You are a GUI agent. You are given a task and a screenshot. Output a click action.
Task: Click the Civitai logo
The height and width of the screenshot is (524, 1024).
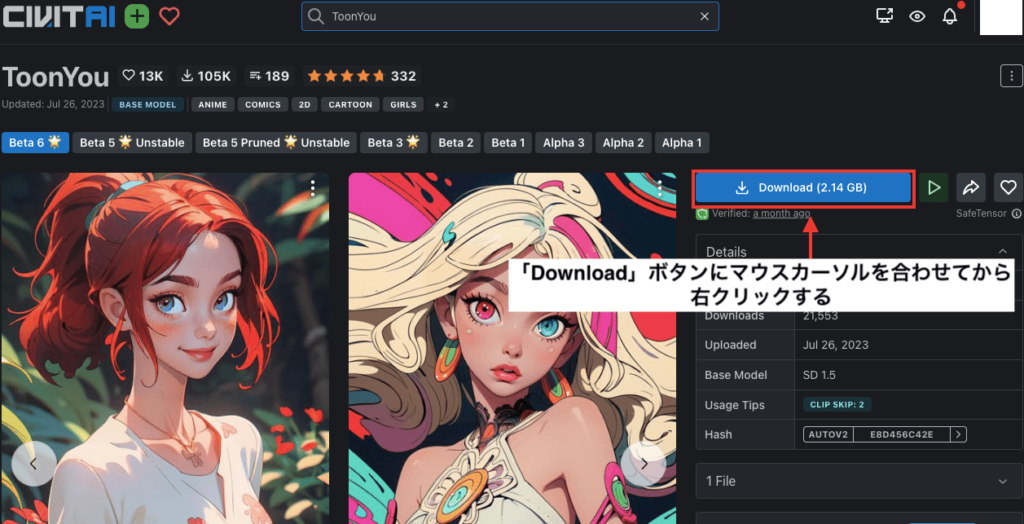click(x=59, y=16)
